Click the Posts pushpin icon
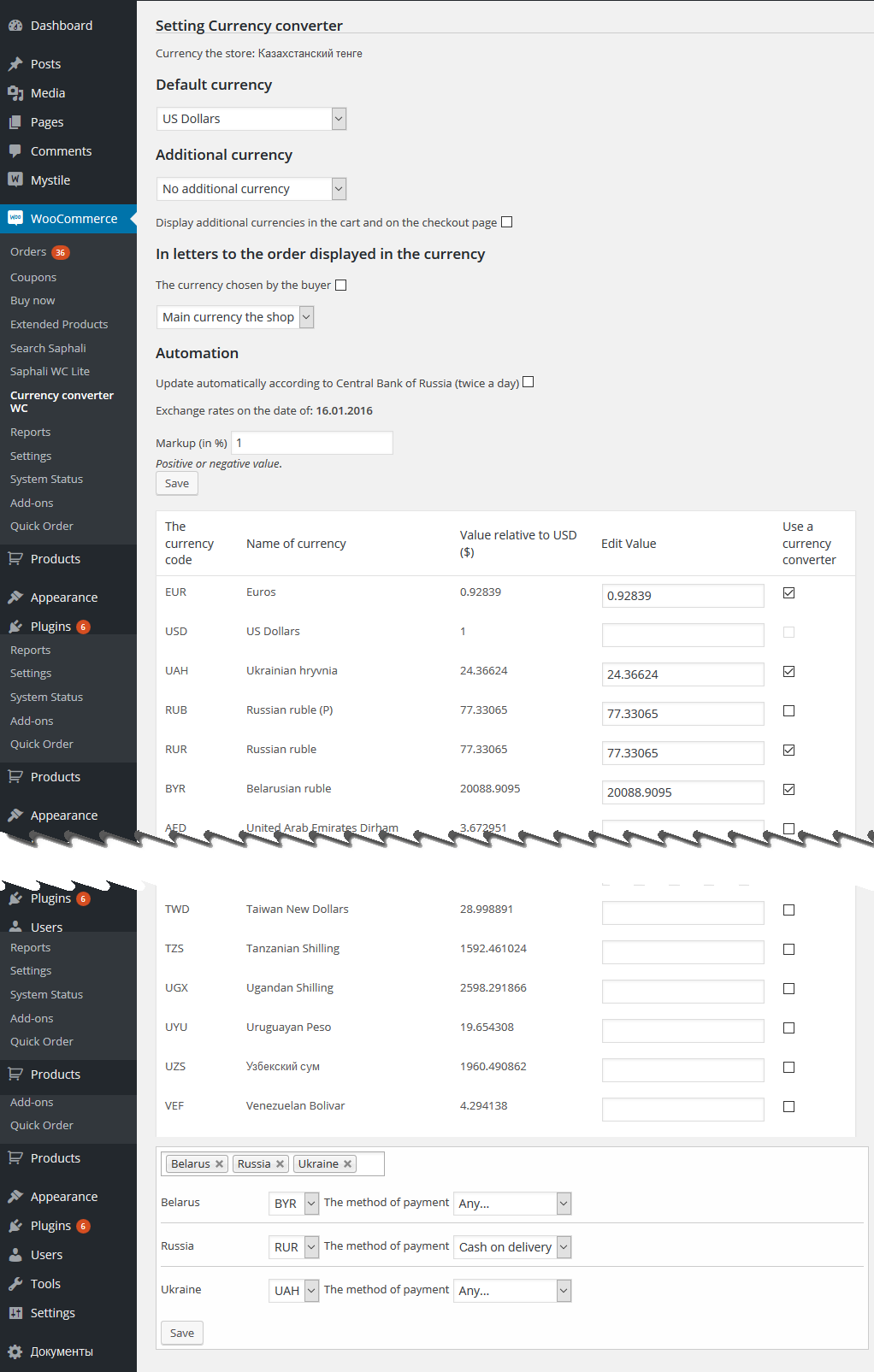 (x=15, y=64)
